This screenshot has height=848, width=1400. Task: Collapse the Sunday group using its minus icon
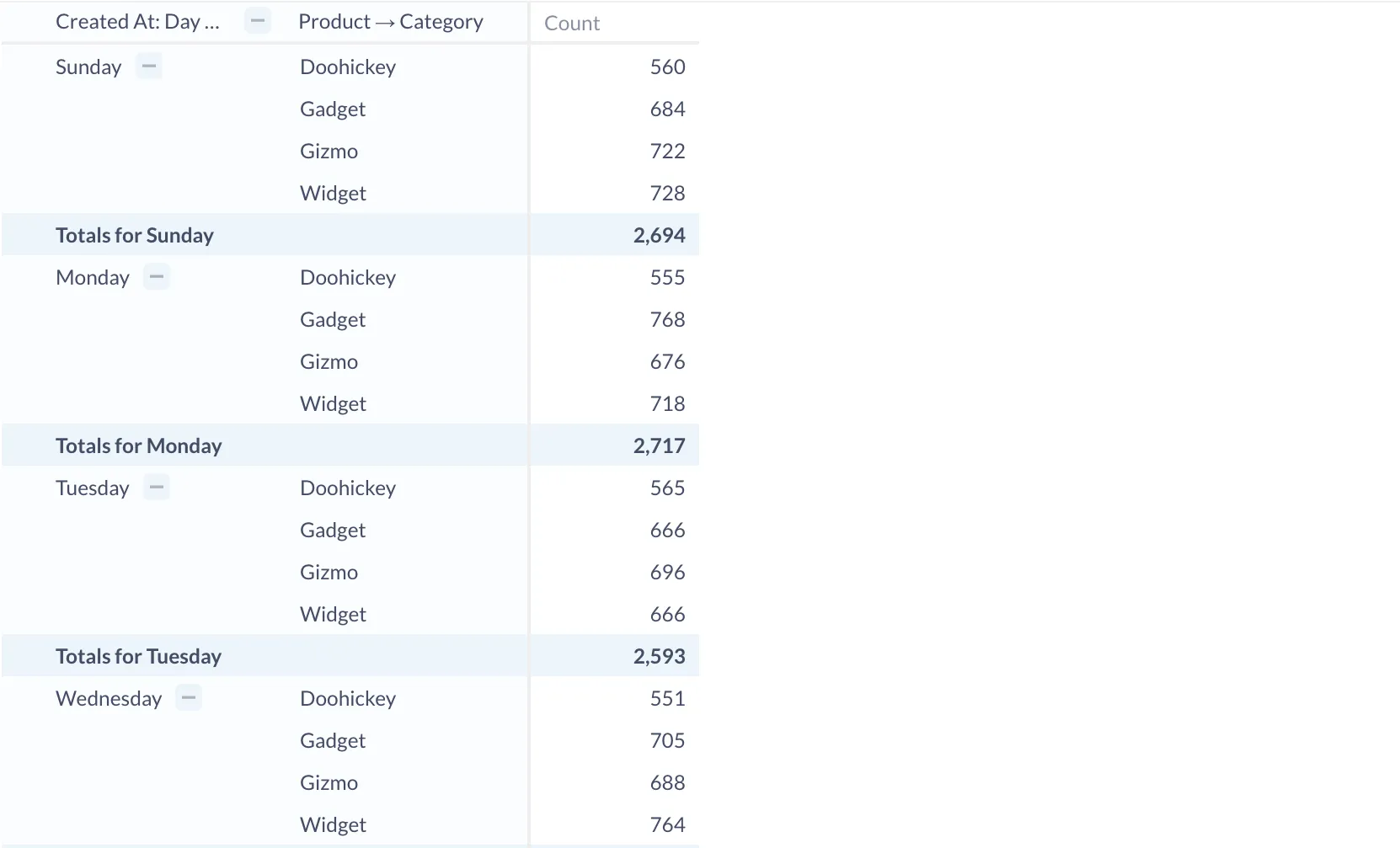point(148,66)
